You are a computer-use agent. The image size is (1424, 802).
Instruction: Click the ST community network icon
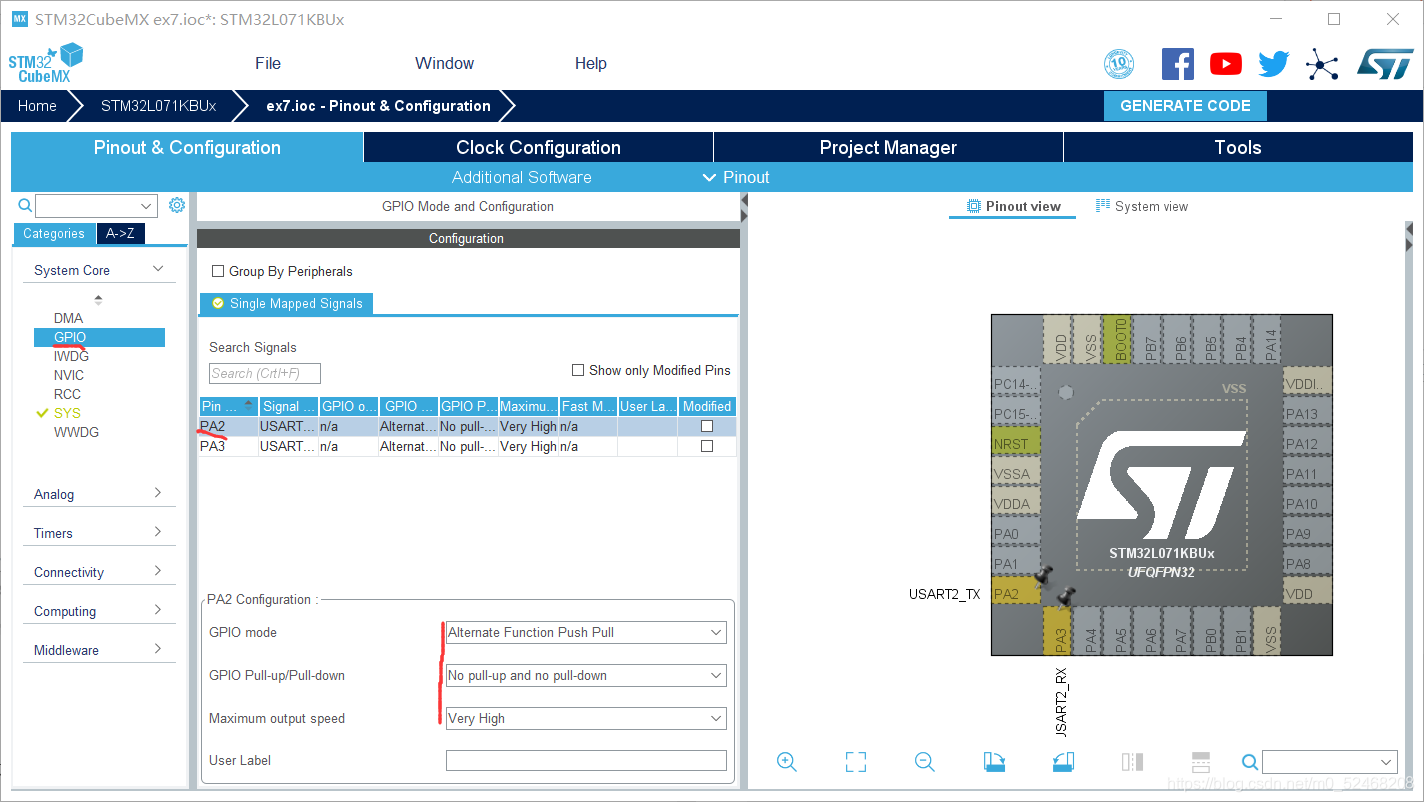click(x=1322, y=65)
